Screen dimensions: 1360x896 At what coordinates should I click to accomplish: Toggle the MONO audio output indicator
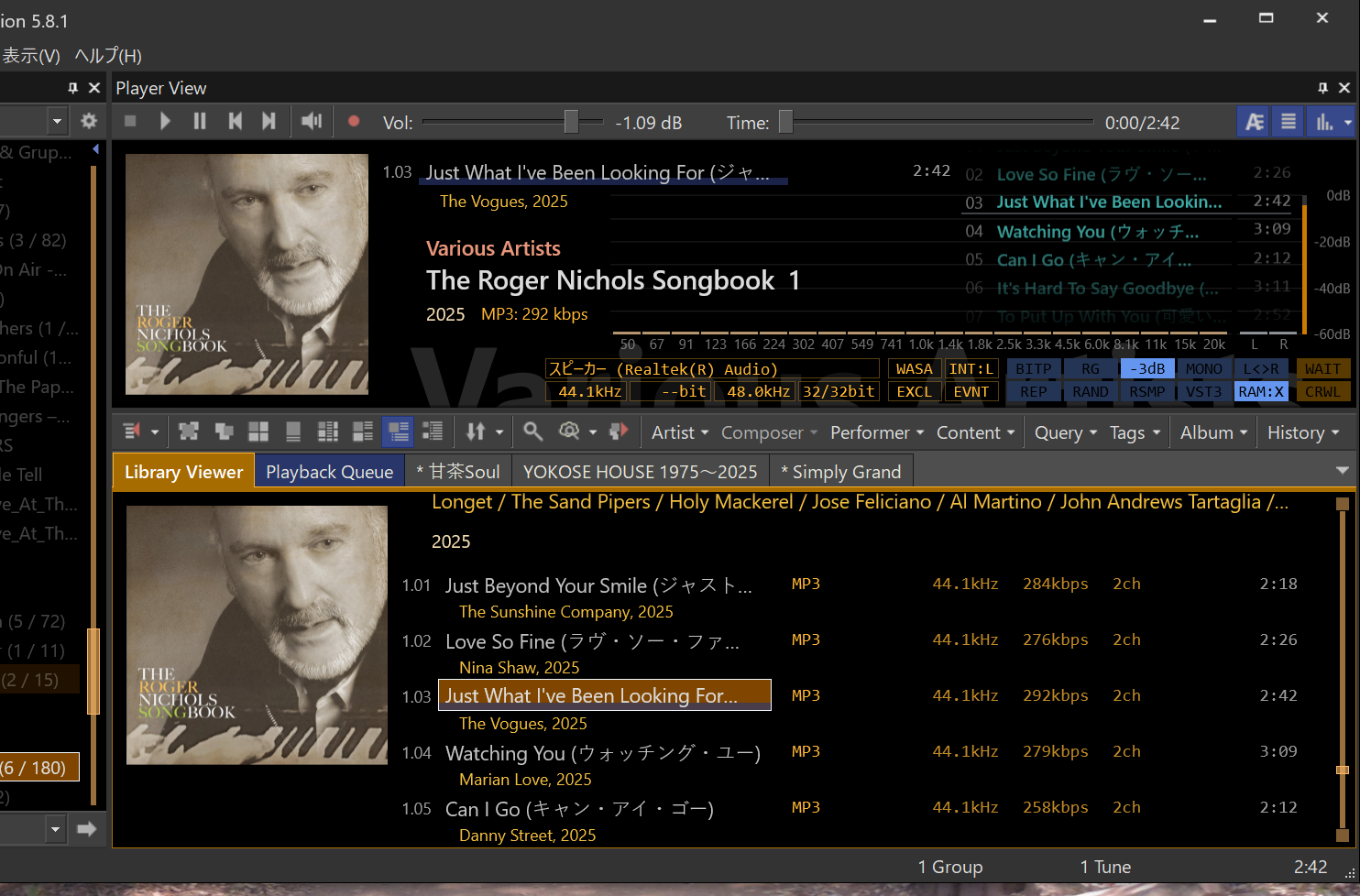coord(1203,369)
